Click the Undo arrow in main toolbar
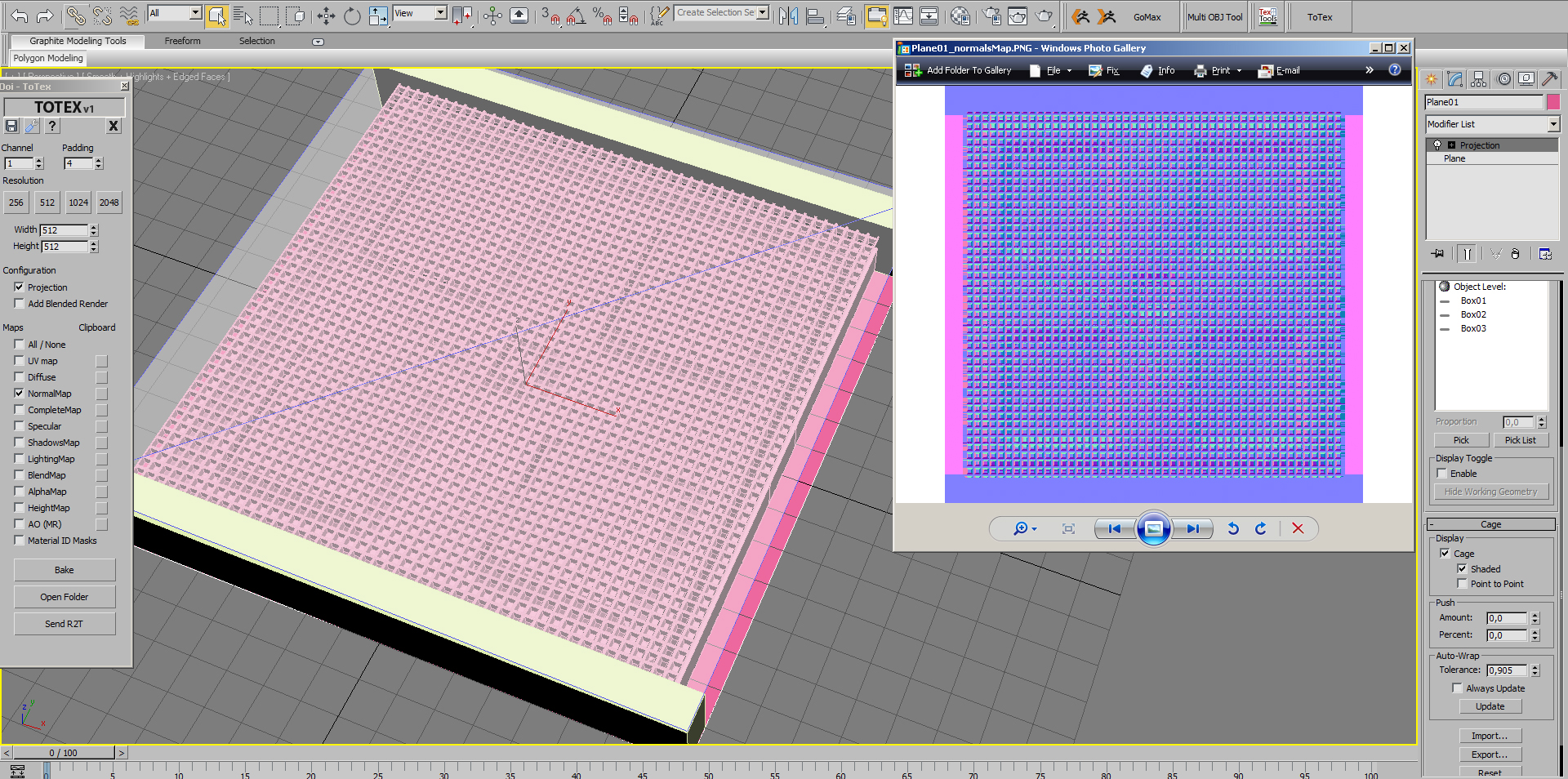The image size is (1568, 779). click(20, 16)
